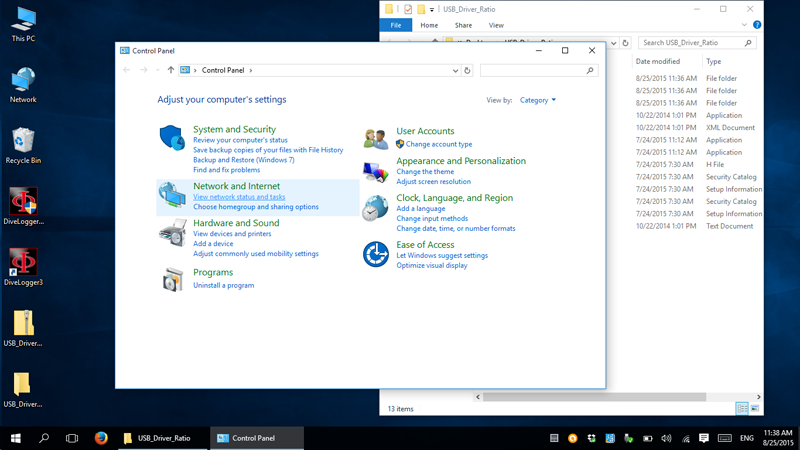Click the Control Panel back arrow
Screen dimensions: 800x450
[x=127, y=70]
